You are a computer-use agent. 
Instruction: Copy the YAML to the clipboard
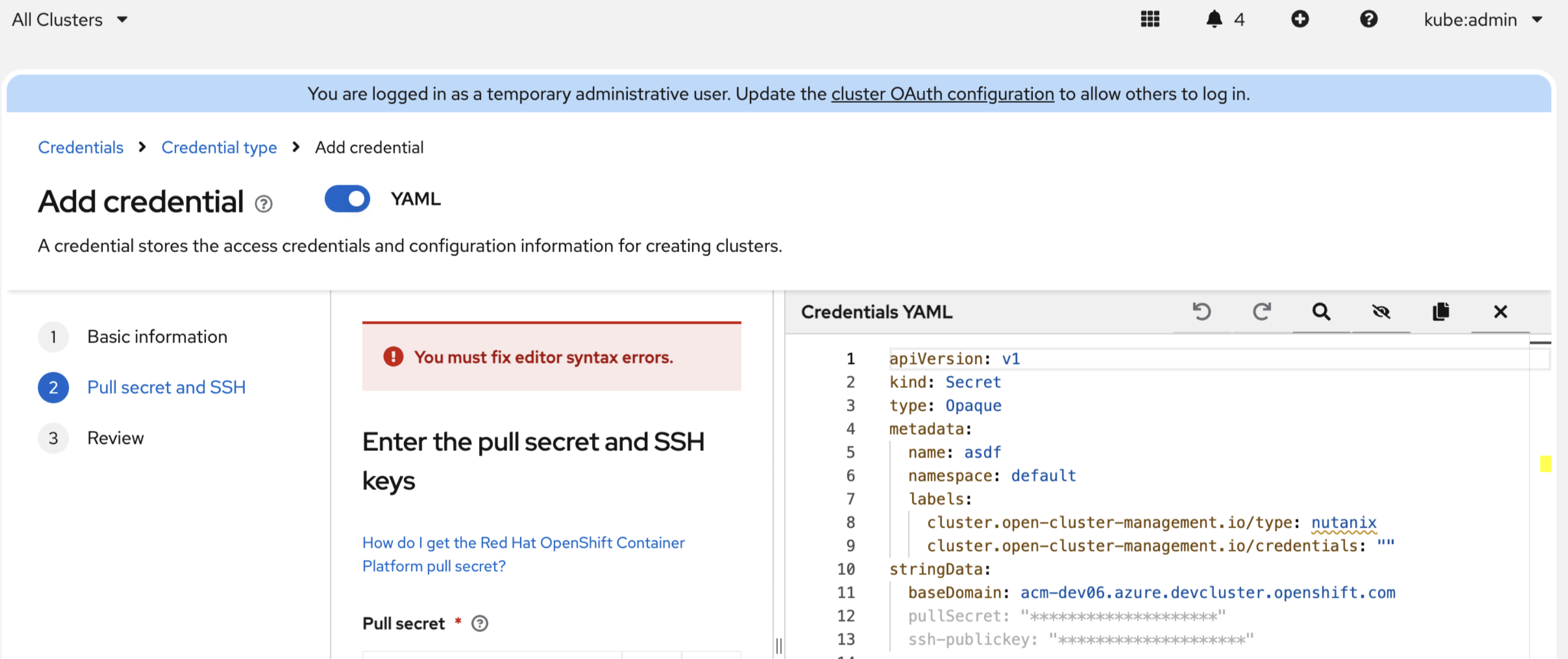pyautogui.click(x=1440, y=312)
